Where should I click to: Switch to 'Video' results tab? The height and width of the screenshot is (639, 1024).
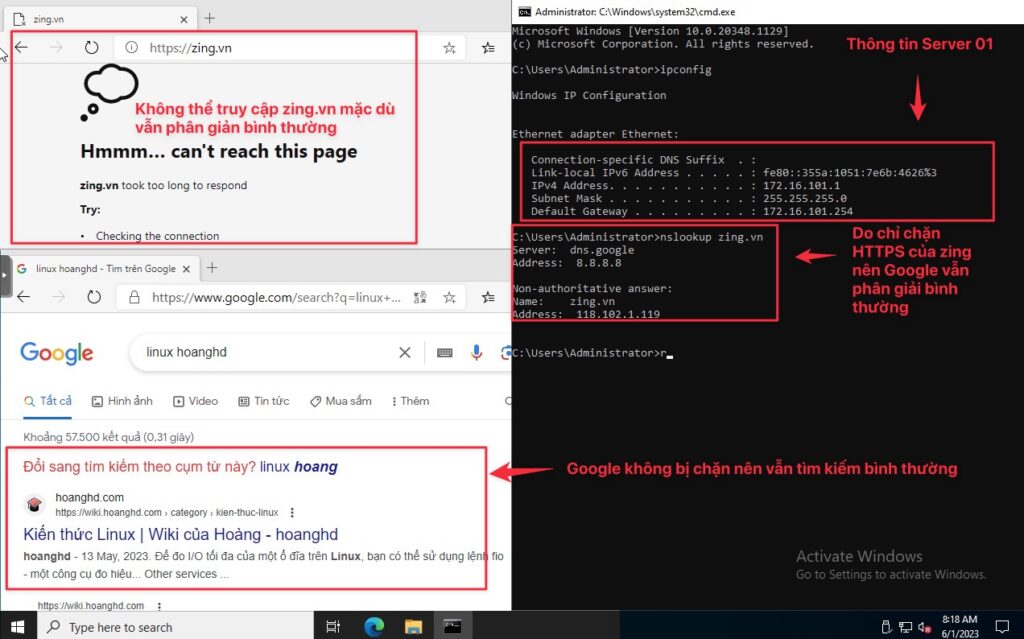(195, 401)
